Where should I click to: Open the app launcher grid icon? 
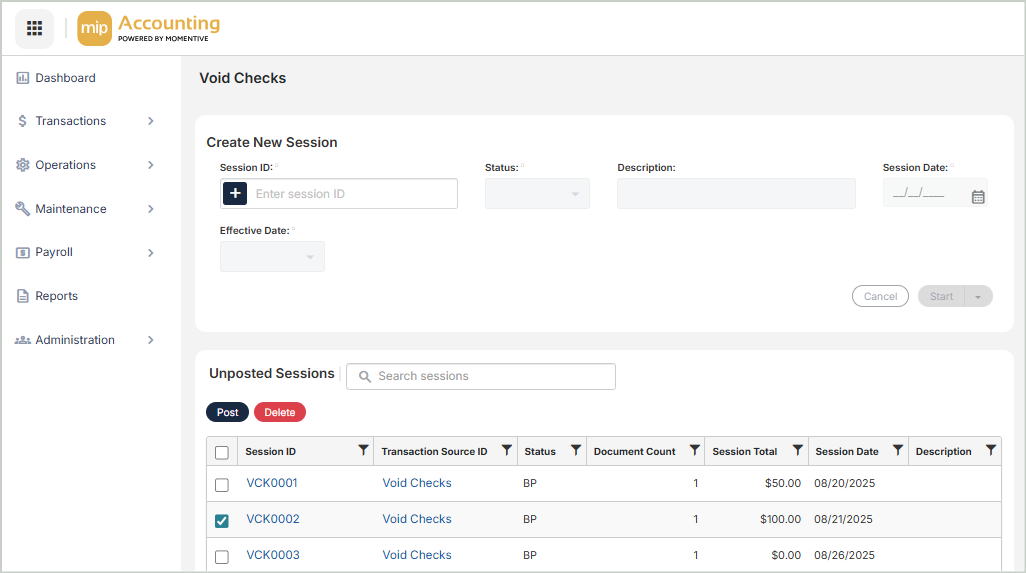[x=34, y=28]
